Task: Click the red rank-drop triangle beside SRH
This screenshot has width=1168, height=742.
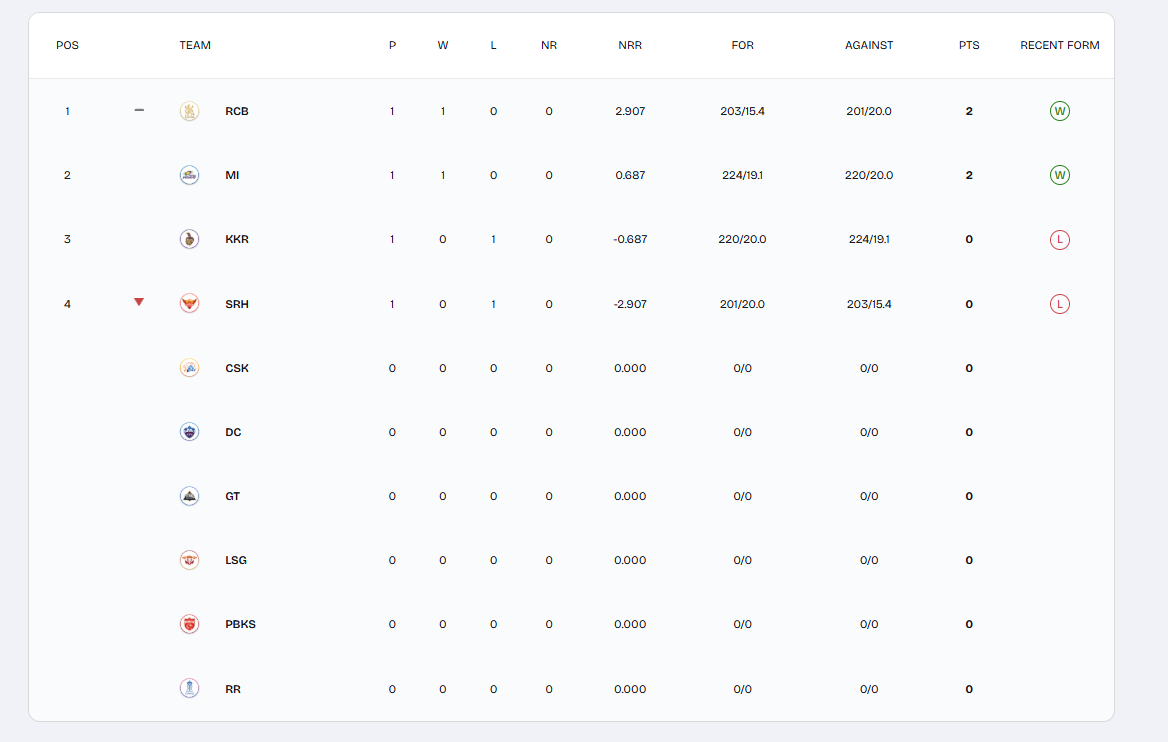Action: (138, 302)
